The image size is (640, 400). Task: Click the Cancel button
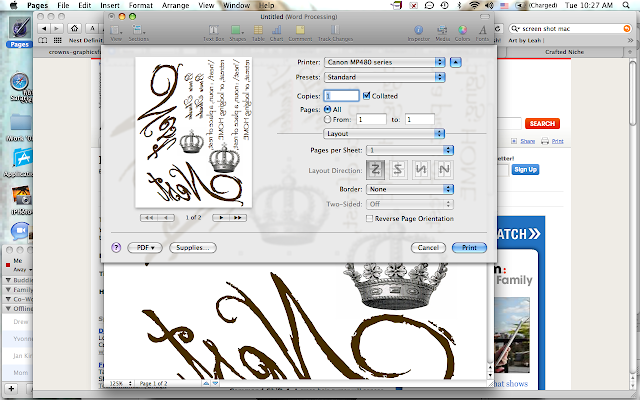(x=428, y=247)
